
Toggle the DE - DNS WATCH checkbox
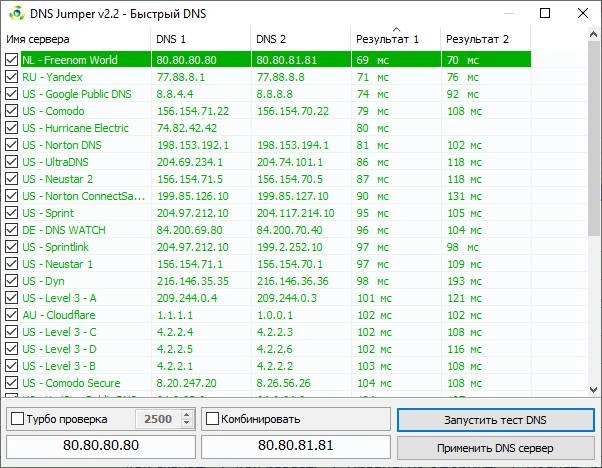coord(12,230)
